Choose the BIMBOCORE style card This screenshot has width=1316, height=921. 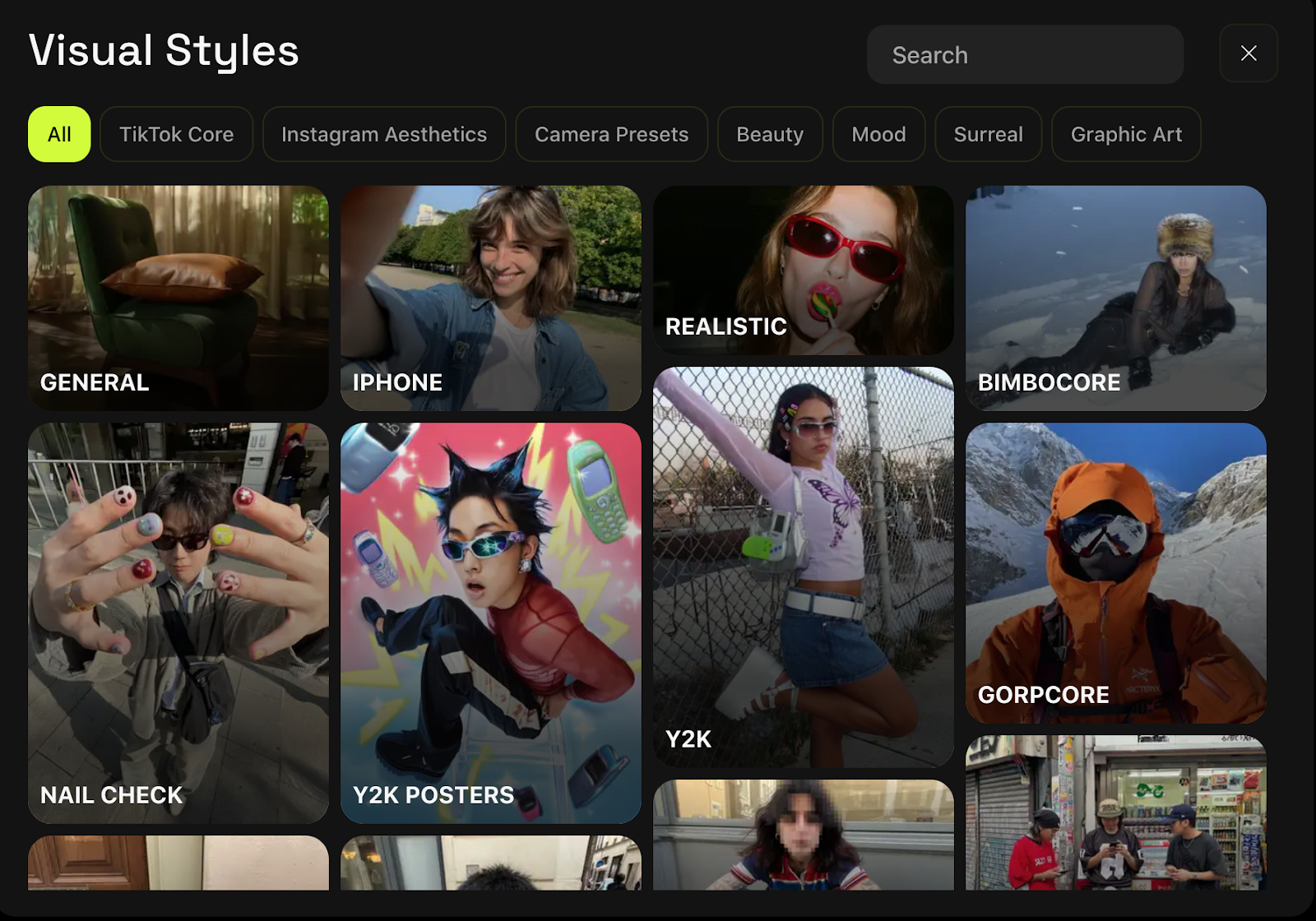coord(1116,298)
